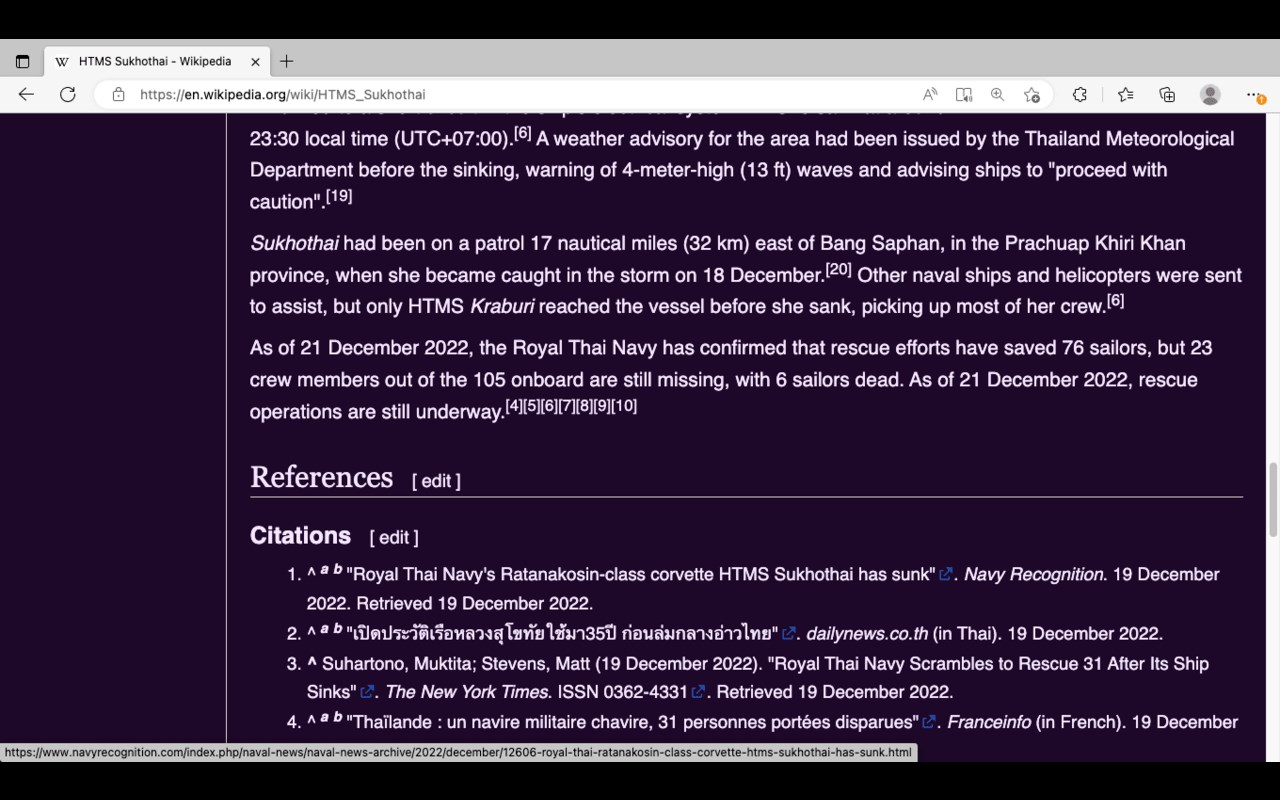Edit the References section
Screen dimensions: 1280x800
click(x=436, y=481)
